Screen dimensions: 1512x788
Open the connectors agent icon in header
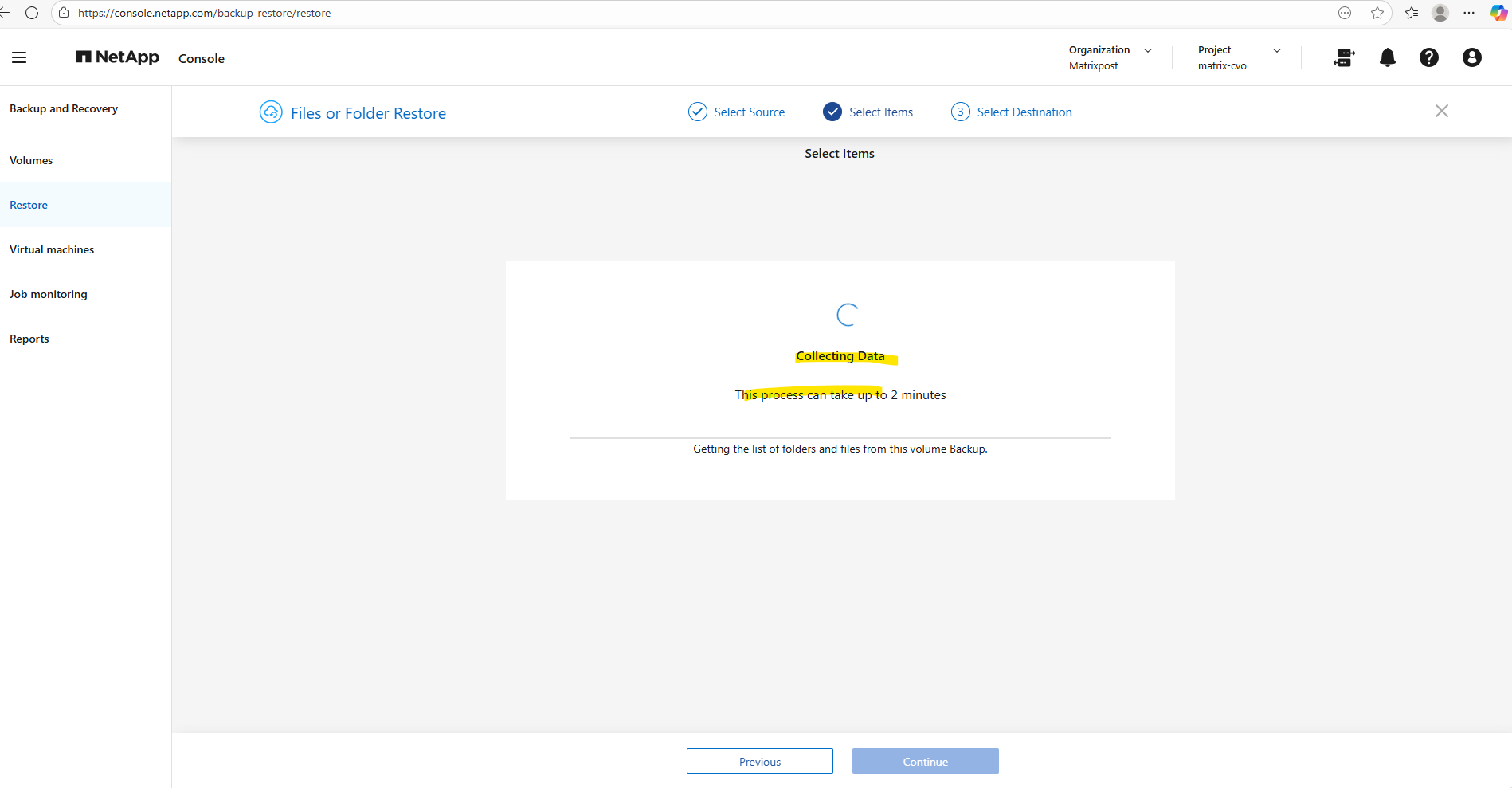1344,57
